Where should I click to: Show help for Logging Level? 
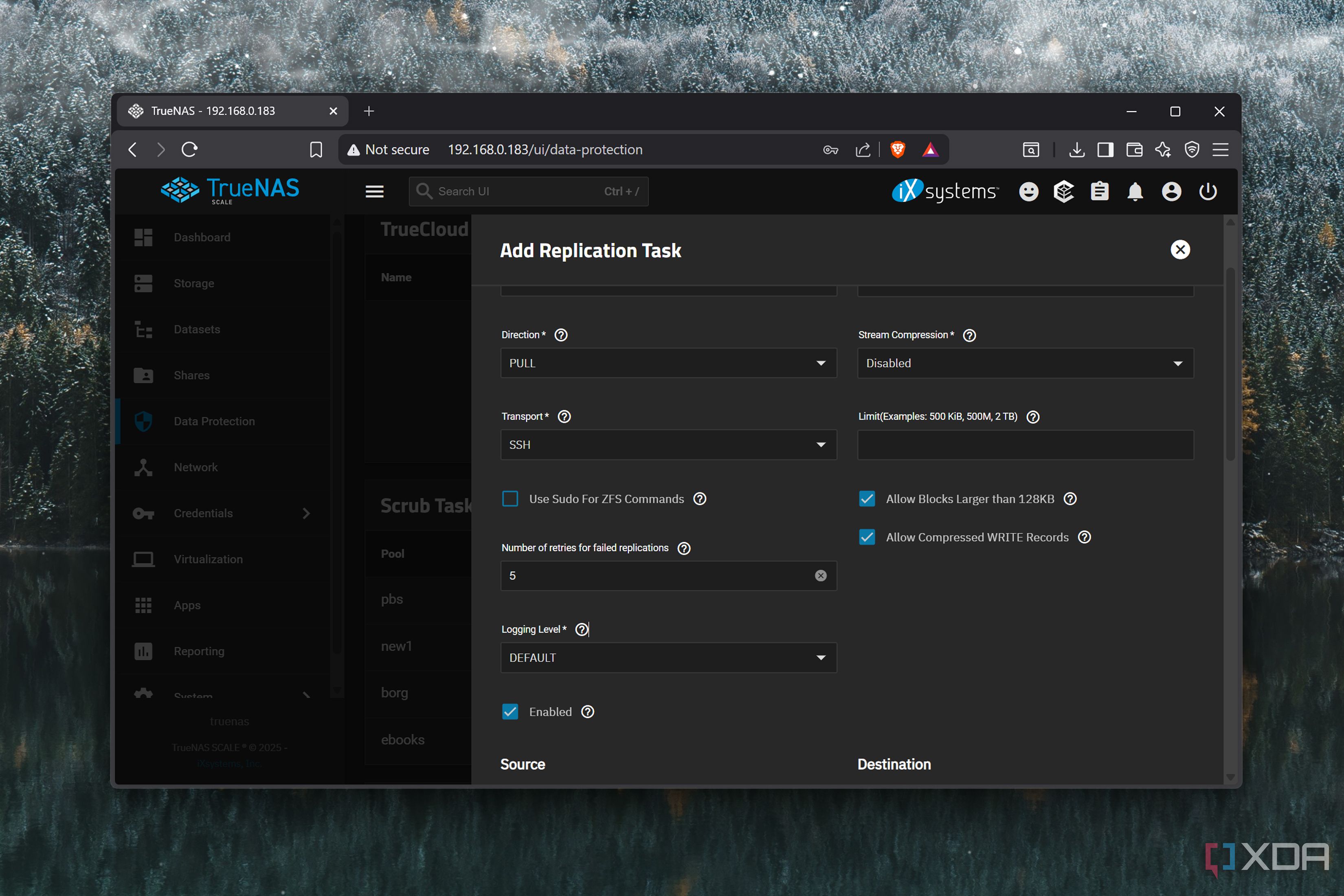tap(581, 630)
